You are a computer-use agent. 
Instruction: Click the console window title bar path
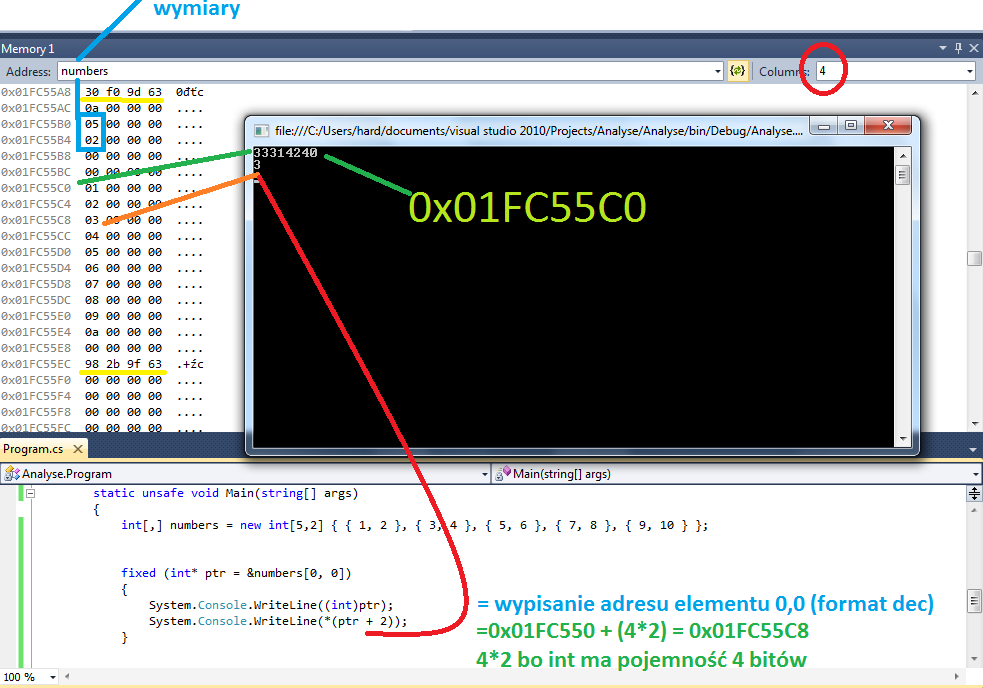tap(539, 131)
